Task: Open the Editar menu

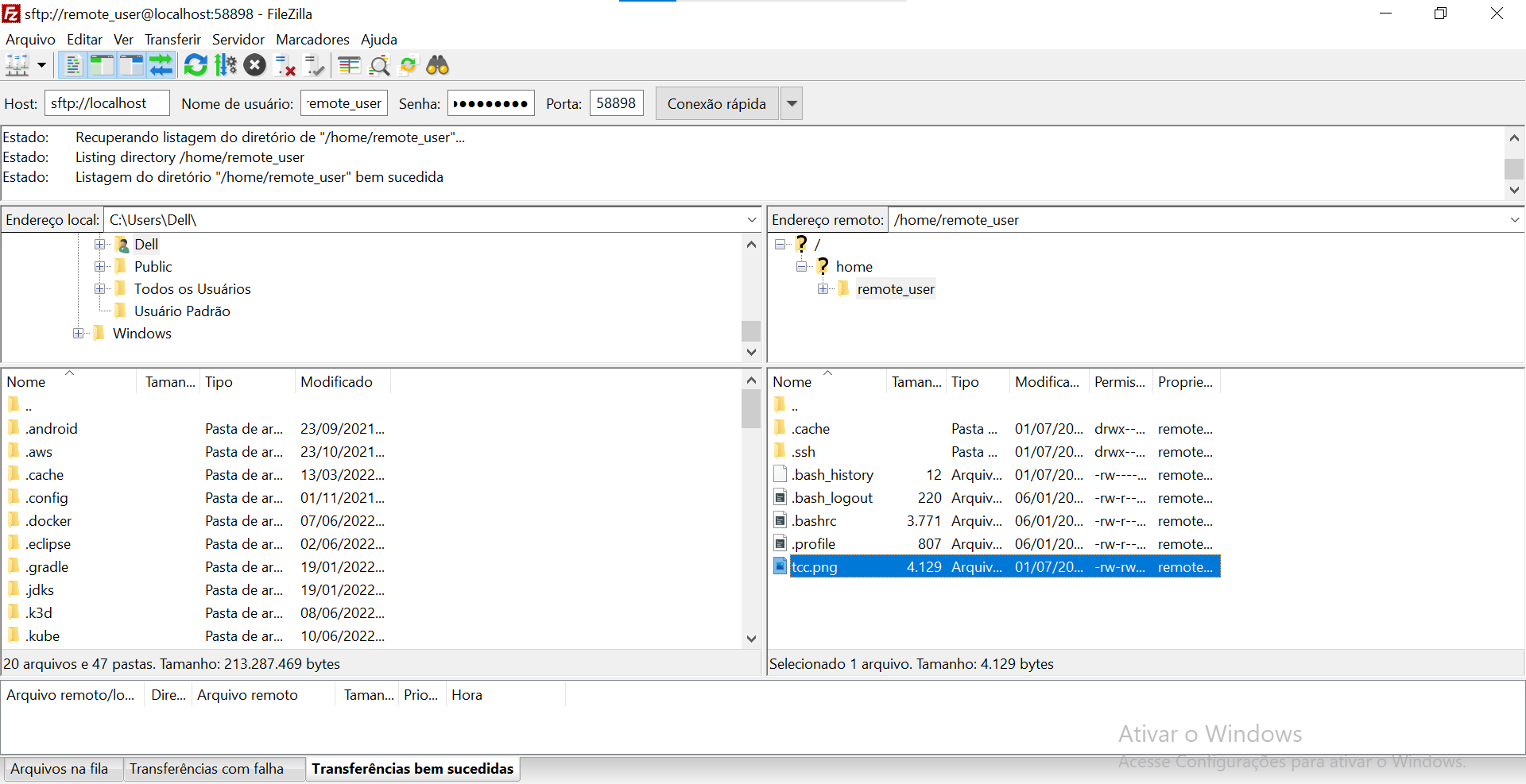Action: click(84, 40)
